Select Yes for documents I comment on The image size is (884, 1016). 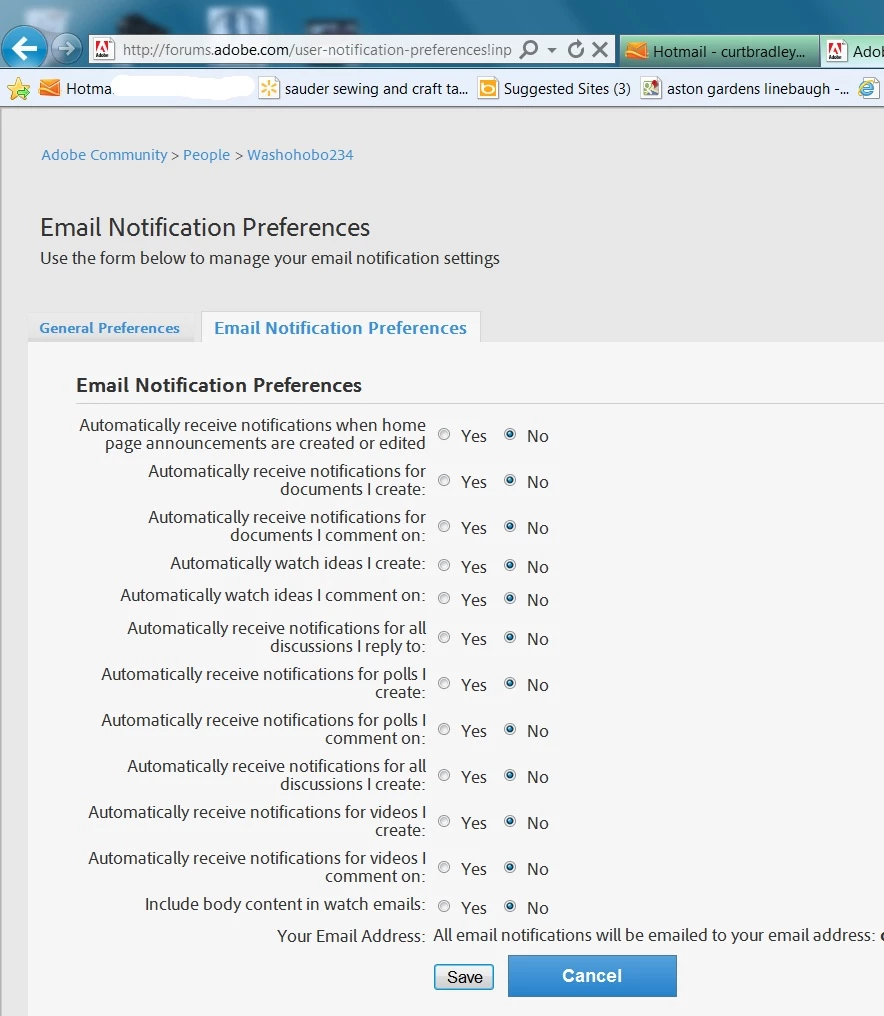[x=444, y=526]
